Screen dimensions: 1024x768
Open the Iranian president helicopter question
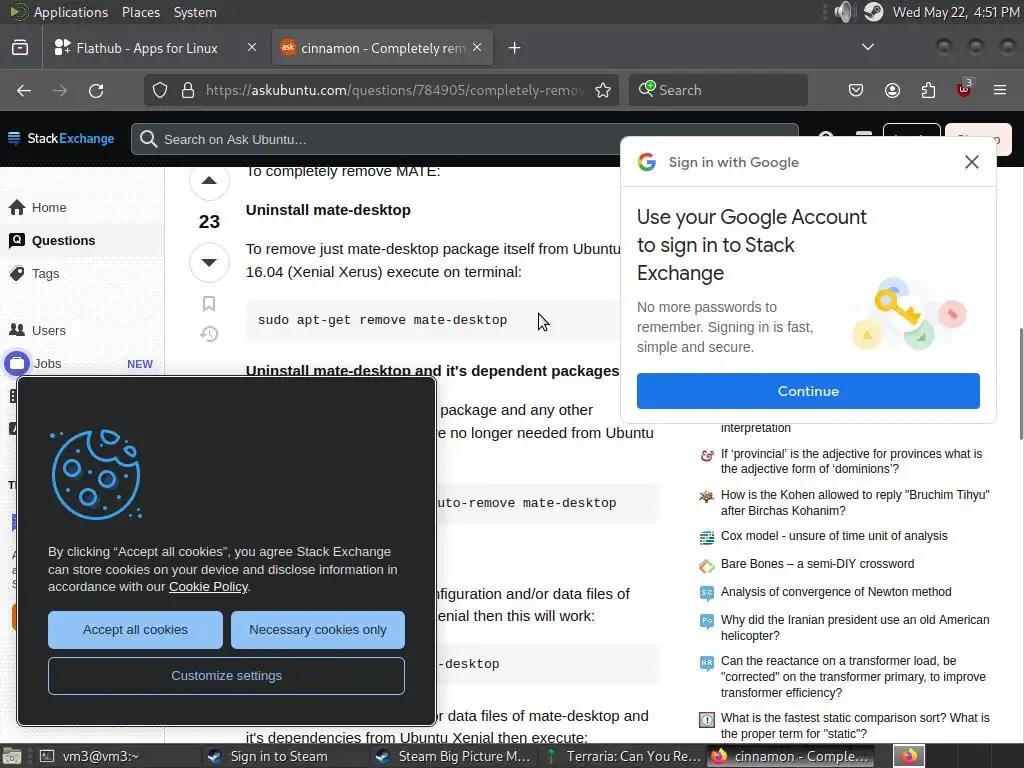click(x=855, y=628)
